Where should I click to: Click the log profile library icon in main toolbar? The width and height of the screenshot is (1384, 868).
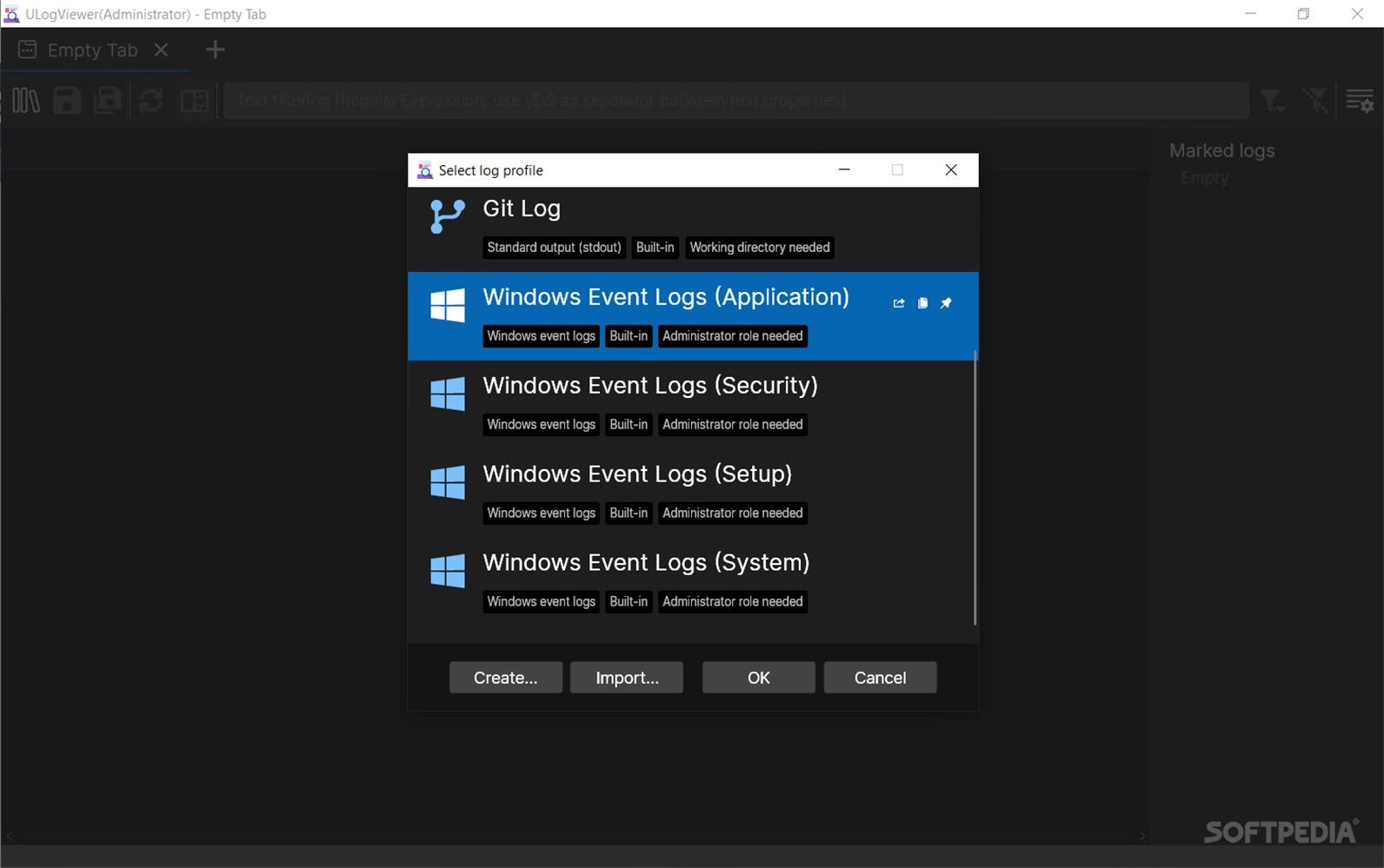pos(26,101)
